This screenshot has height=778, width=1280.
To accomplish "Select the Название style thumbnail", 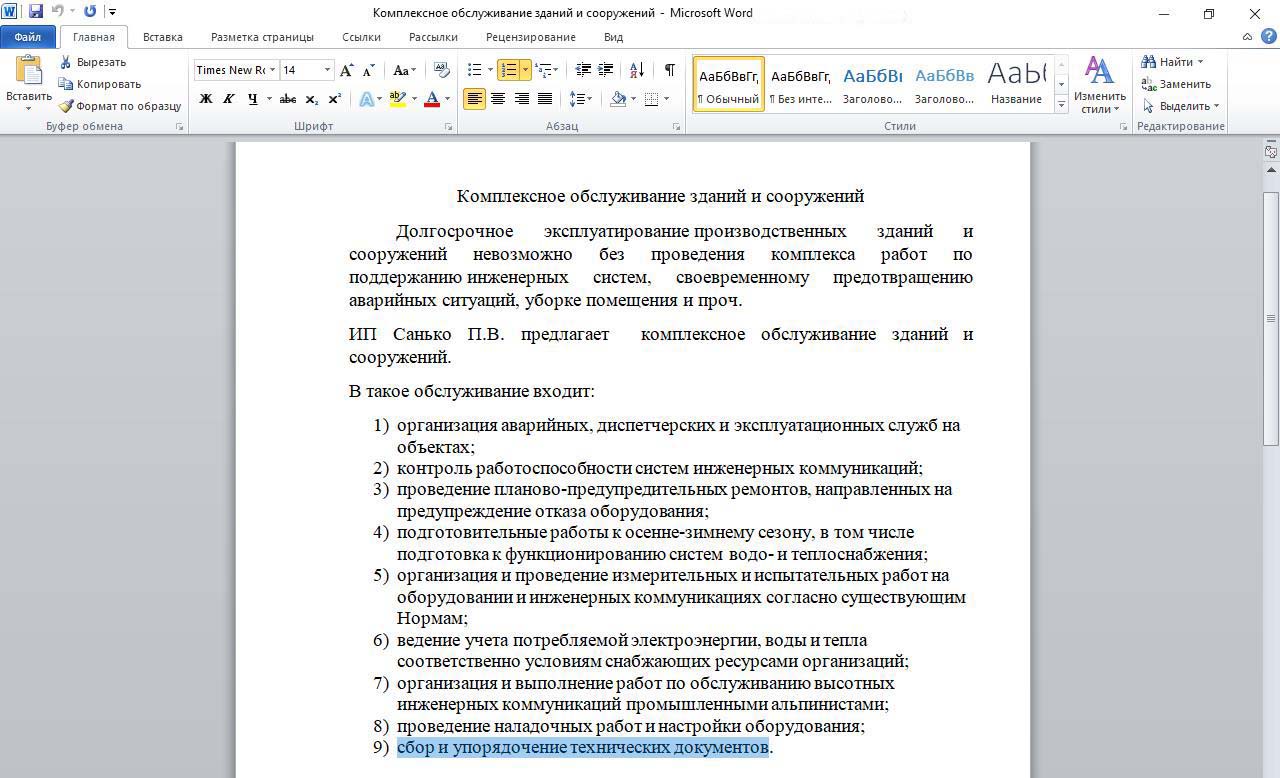I will (1016, 83).
